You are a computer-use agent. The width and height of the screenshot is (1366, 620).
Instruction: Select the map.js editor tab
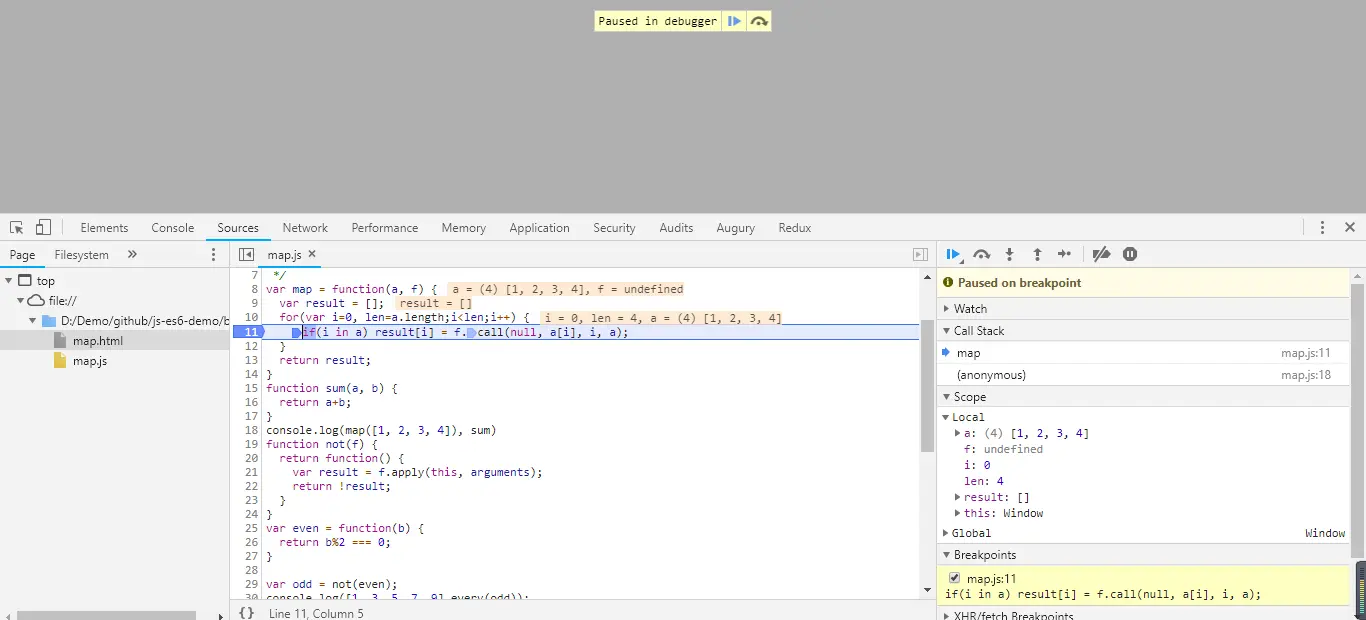[284, 255]
